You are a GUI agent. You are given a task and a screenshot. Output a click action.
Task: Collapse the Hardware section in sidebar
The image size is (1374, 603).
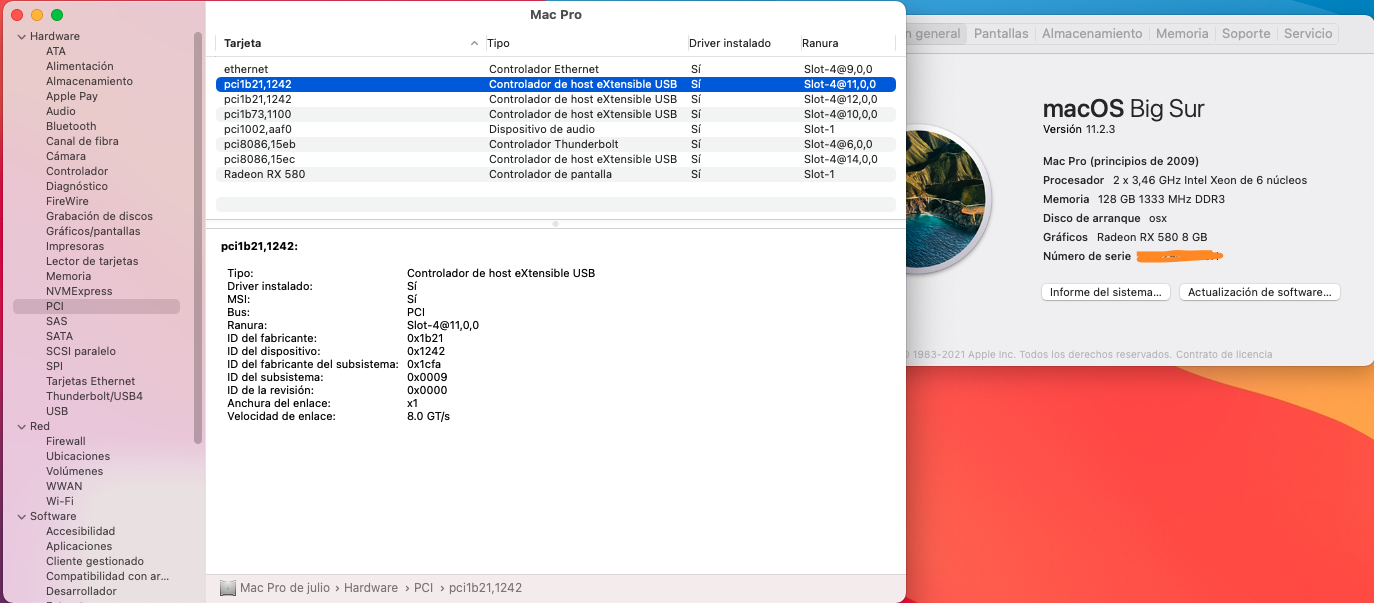21,37
